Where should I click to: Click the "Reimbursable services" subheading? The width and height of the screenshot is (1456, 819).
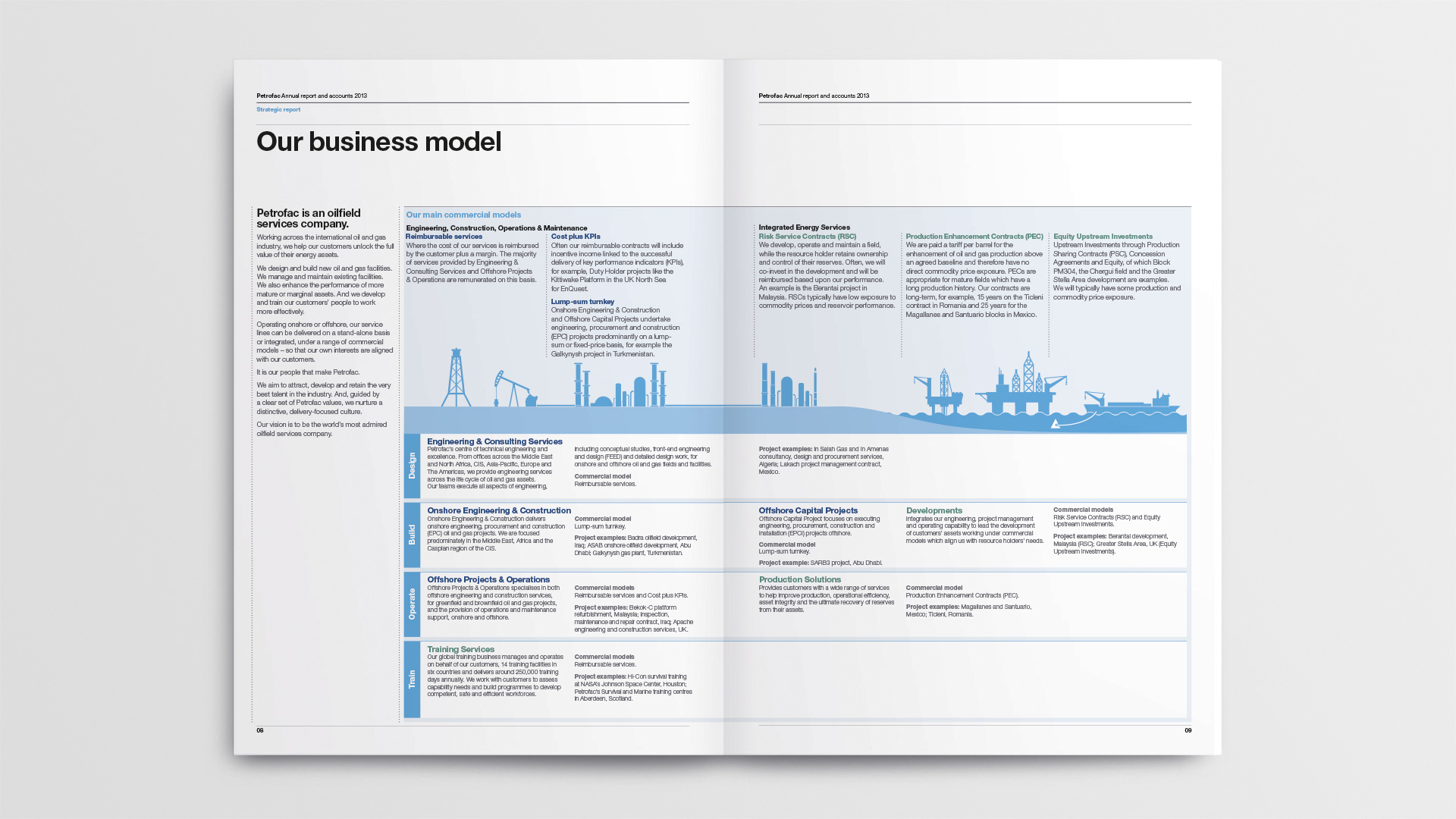(444, 237)
